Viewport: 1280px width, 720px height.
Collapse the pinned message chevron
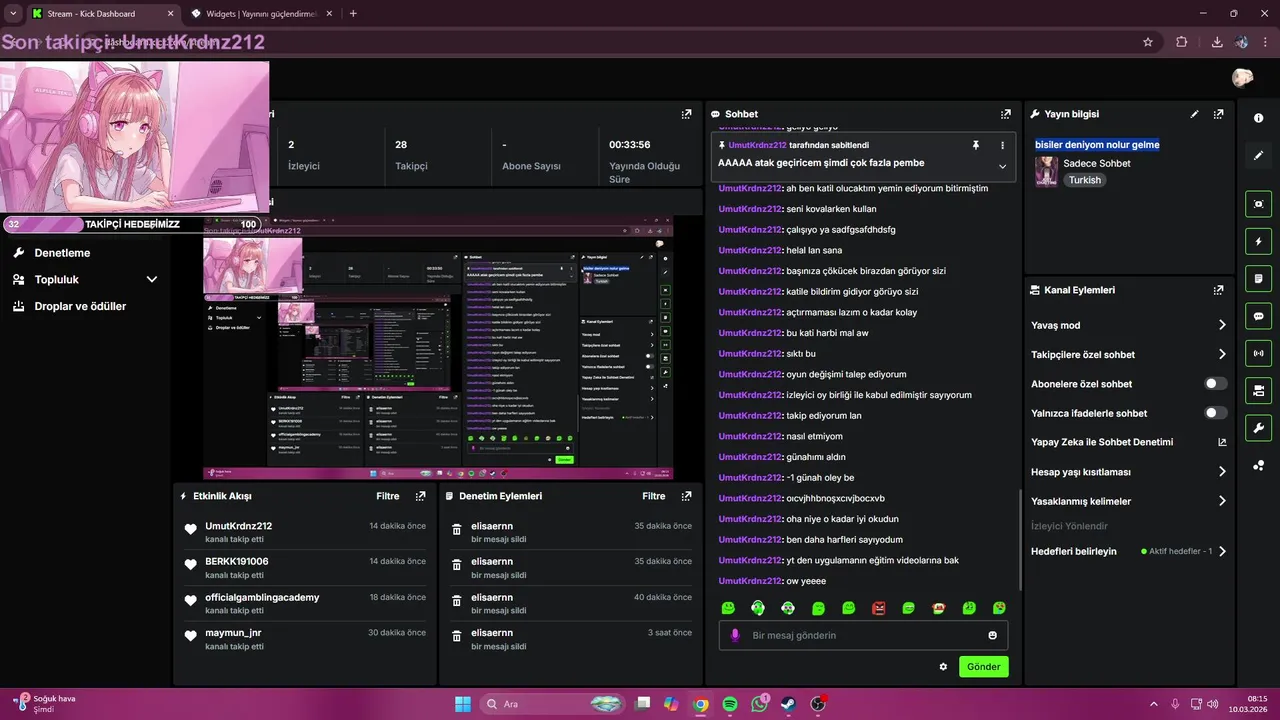[x=1002, y=166]
